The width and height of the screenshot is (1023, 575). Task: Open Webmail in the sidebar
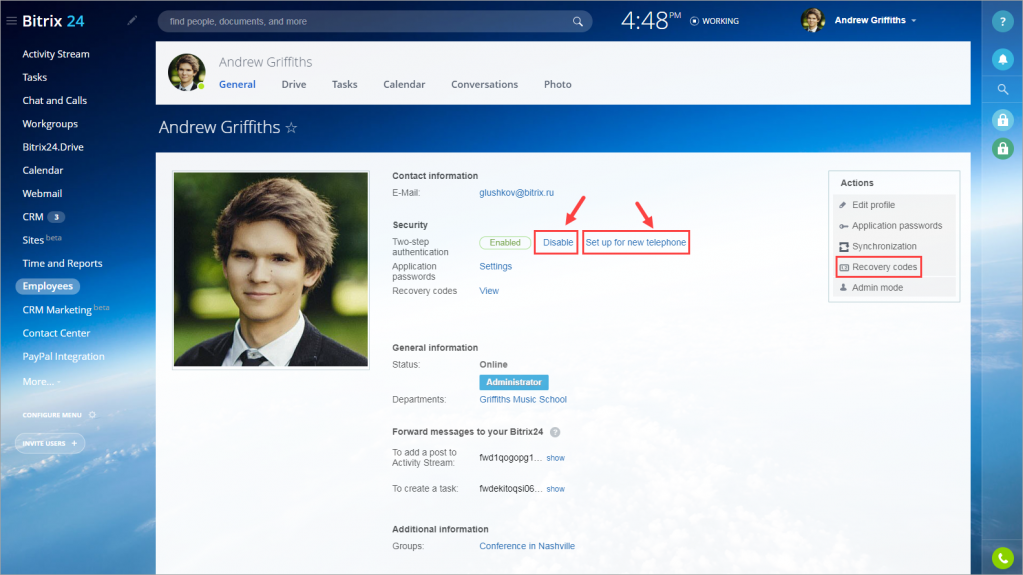click(42, 194)
